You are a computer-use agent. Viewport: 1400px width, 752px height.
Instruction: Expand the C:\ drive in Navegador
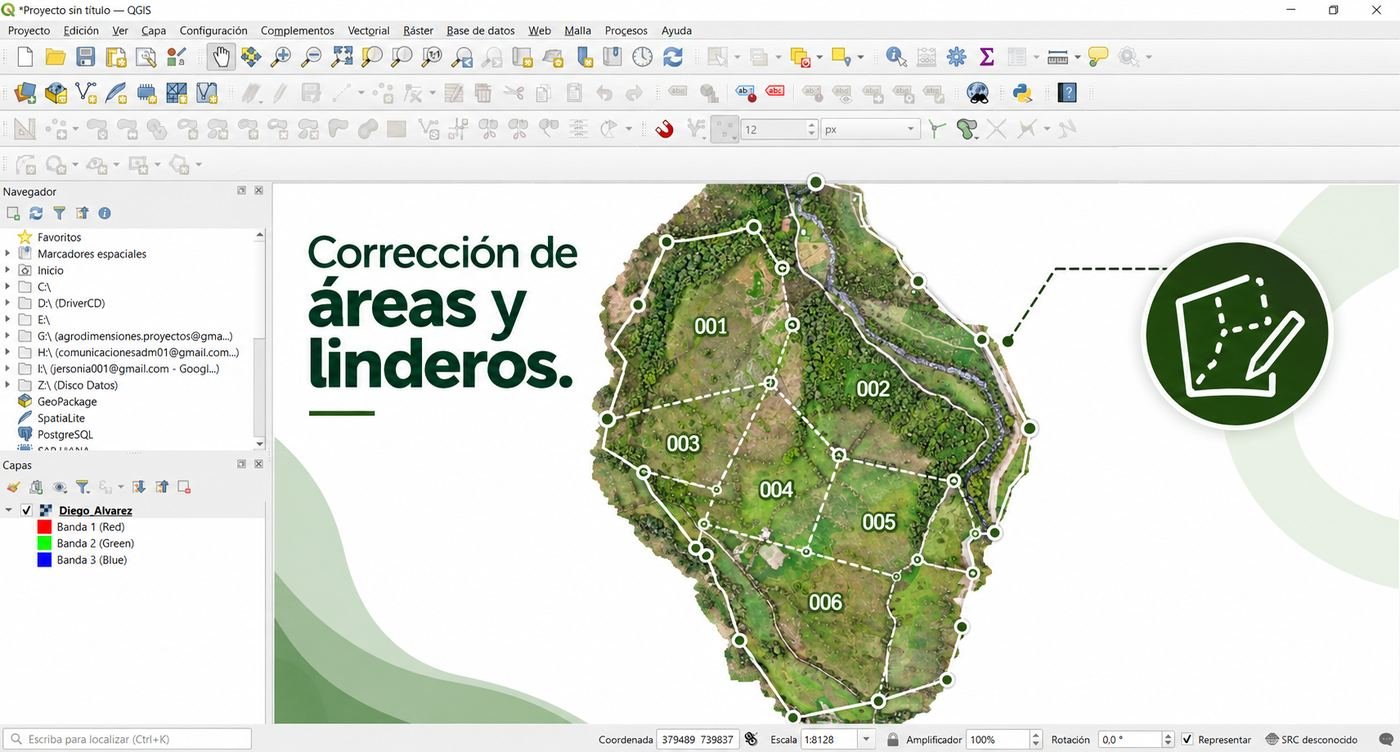coord(8,286)
